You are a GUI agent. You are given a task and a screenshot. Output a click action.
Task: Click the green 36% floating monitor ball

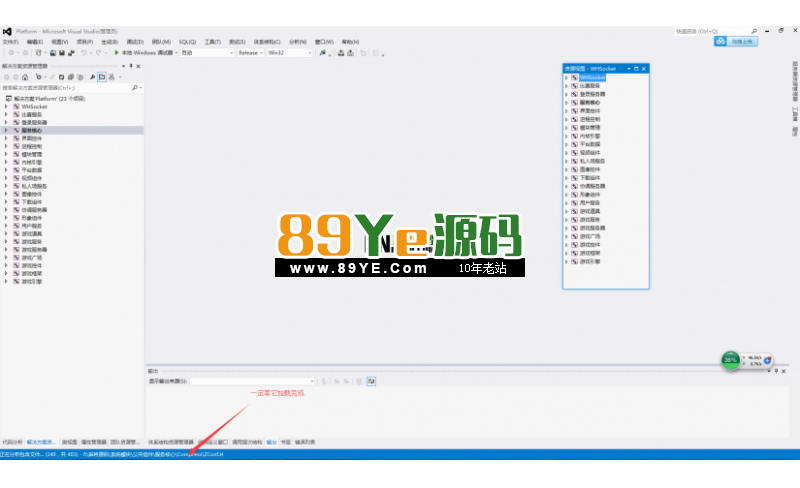[731, 360]
